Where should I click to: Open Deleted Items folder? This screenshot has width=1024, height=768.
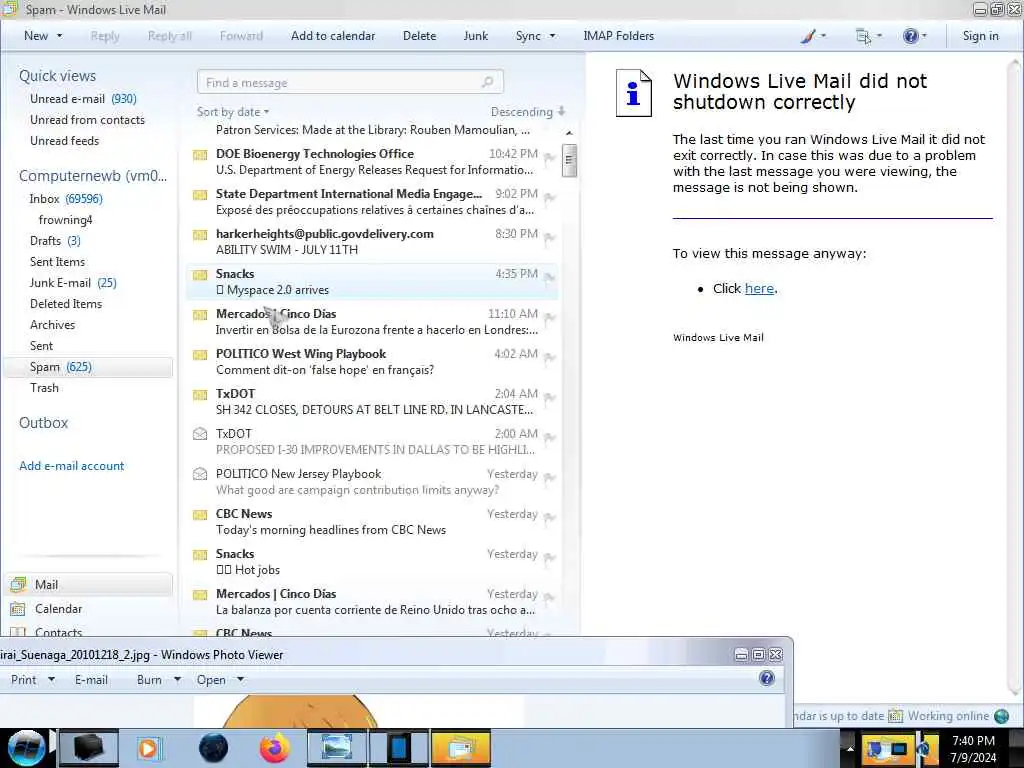tap(66, 304)
